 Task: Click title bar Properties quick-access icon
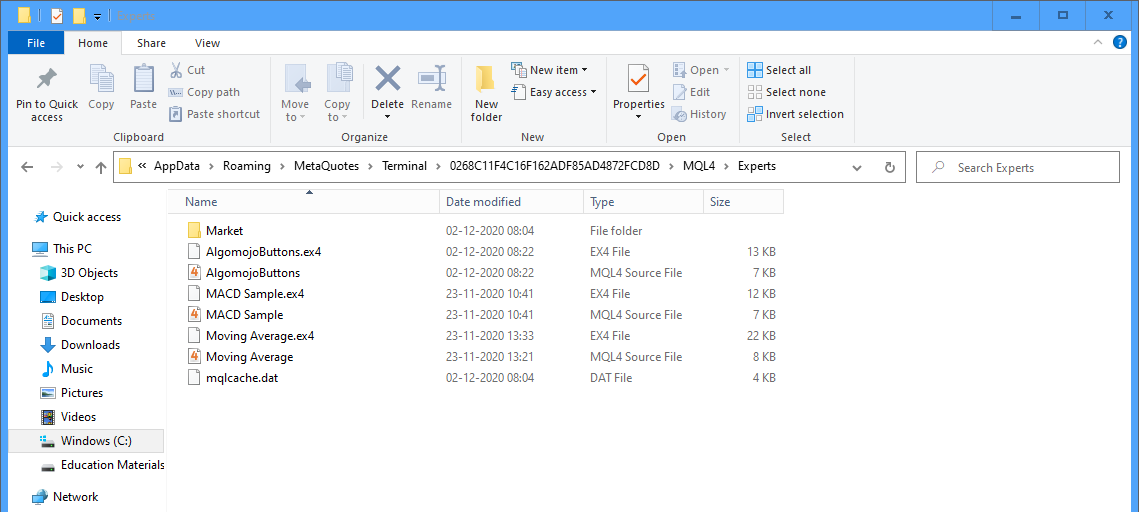click(x=57, y=15)
